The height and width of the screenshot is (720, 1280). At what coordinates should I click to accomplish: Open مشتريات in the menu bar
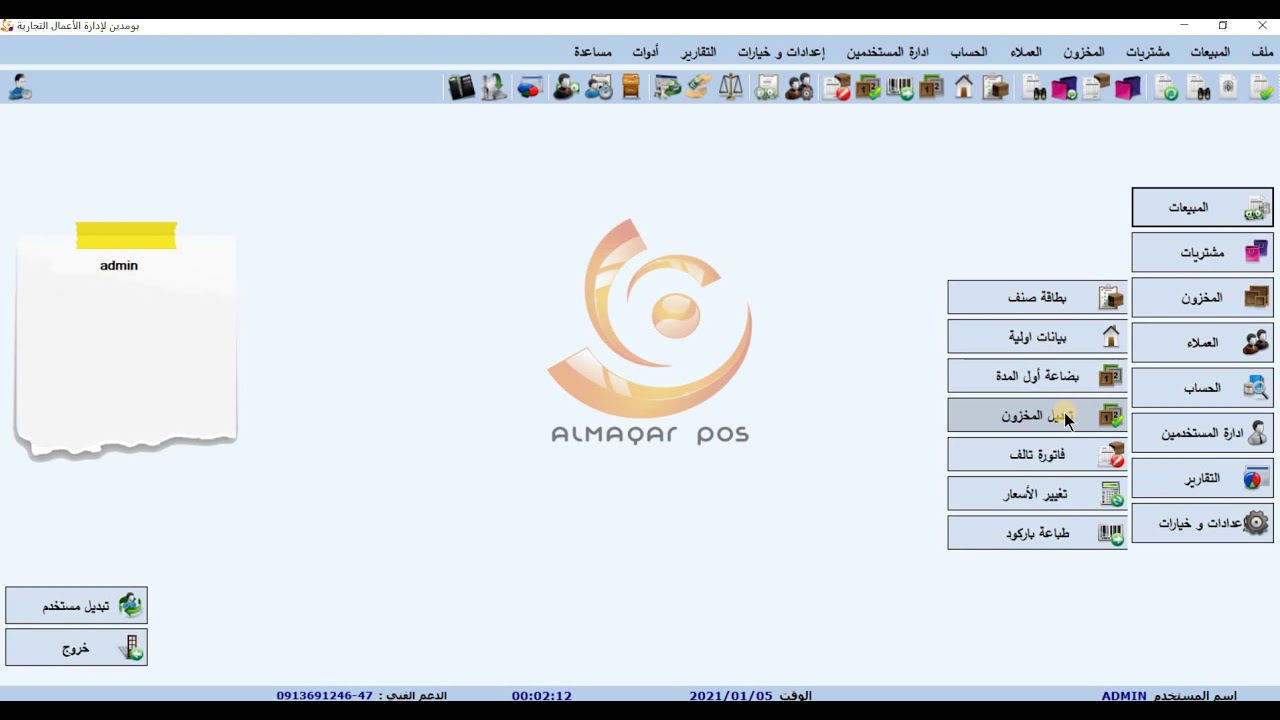point(1148,52)
